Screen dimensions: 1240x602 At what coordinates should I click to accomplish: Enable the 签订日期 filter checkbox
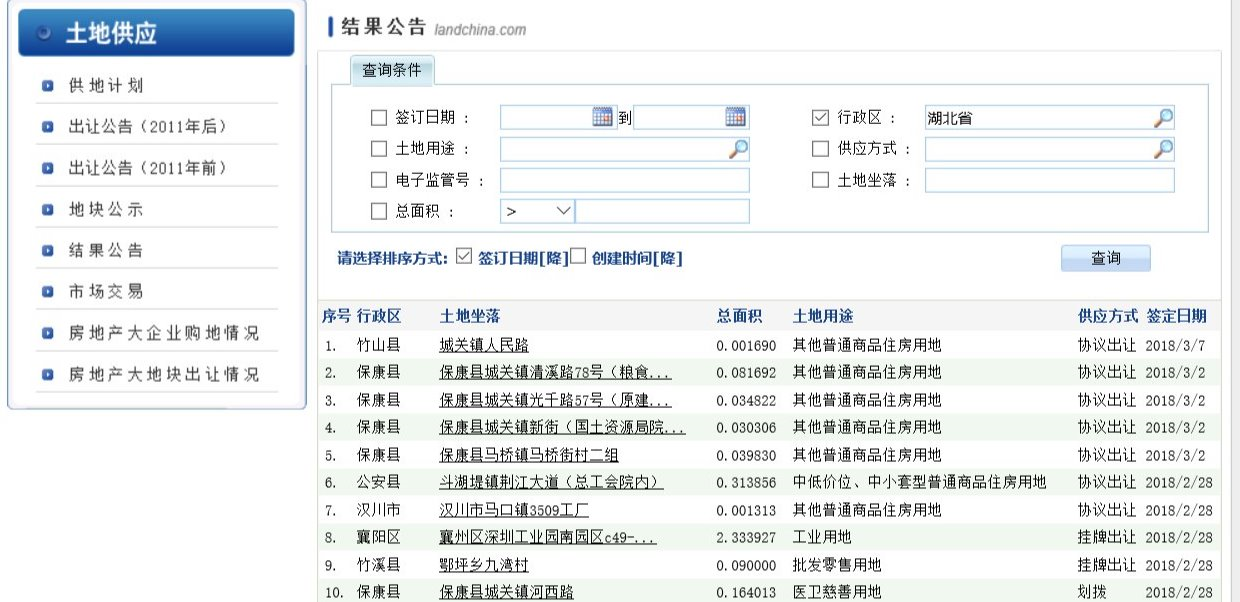378,118
